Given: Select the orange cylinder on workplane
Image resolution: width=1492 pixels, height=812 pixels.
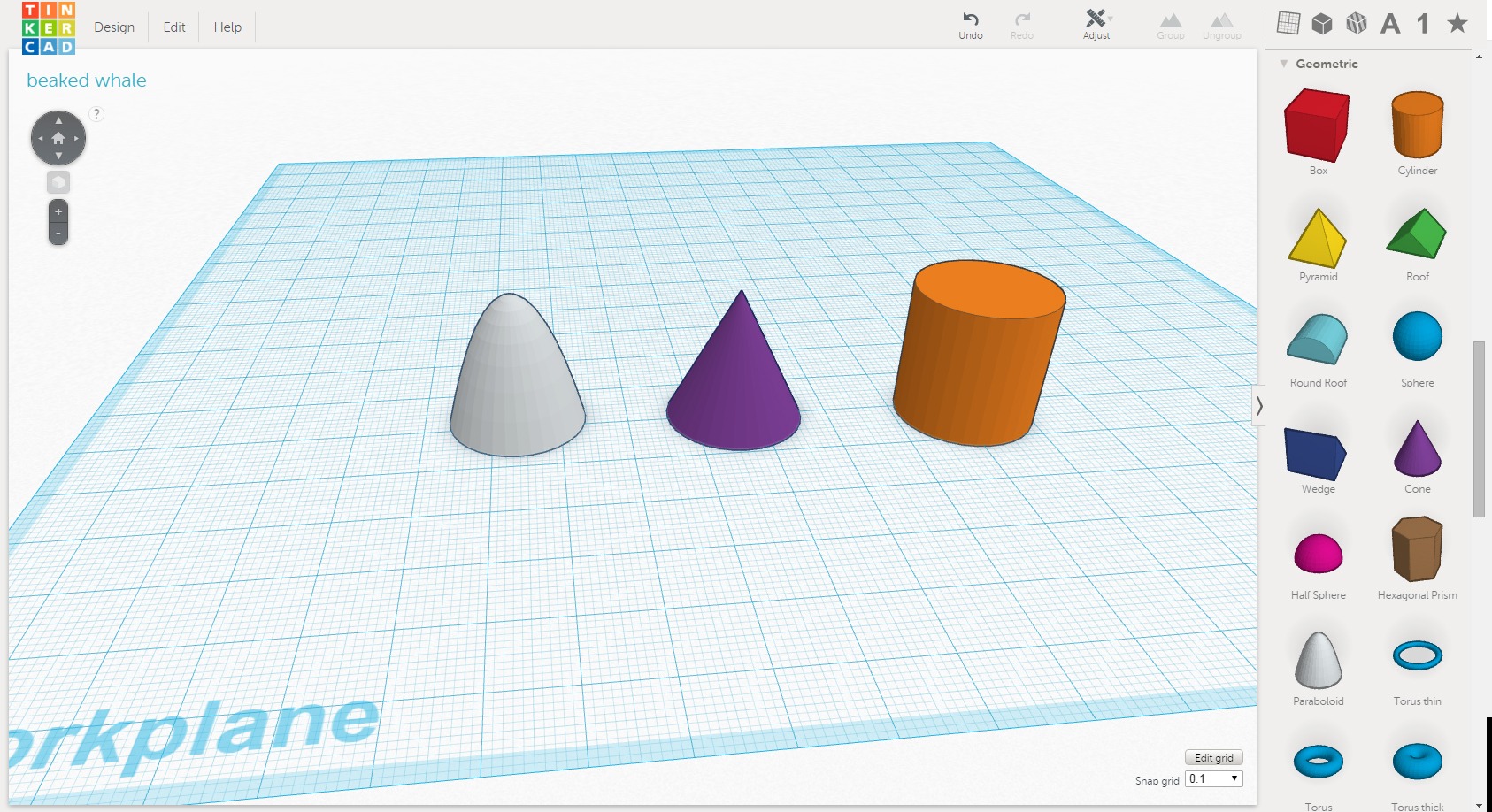Looking at the screenshot, I should [x=979, y=354].
